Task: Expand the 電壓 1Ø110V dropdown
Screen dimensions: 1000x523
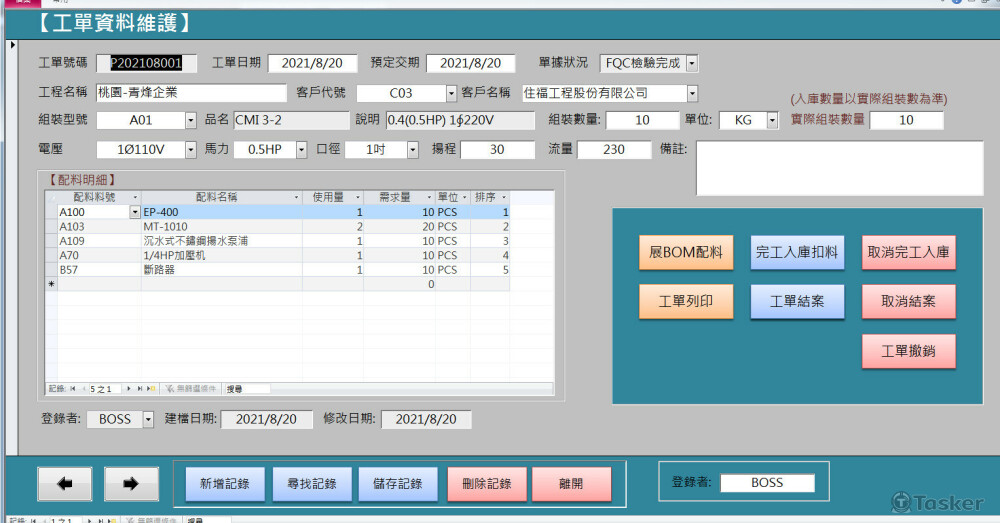Action: (190, 149)
